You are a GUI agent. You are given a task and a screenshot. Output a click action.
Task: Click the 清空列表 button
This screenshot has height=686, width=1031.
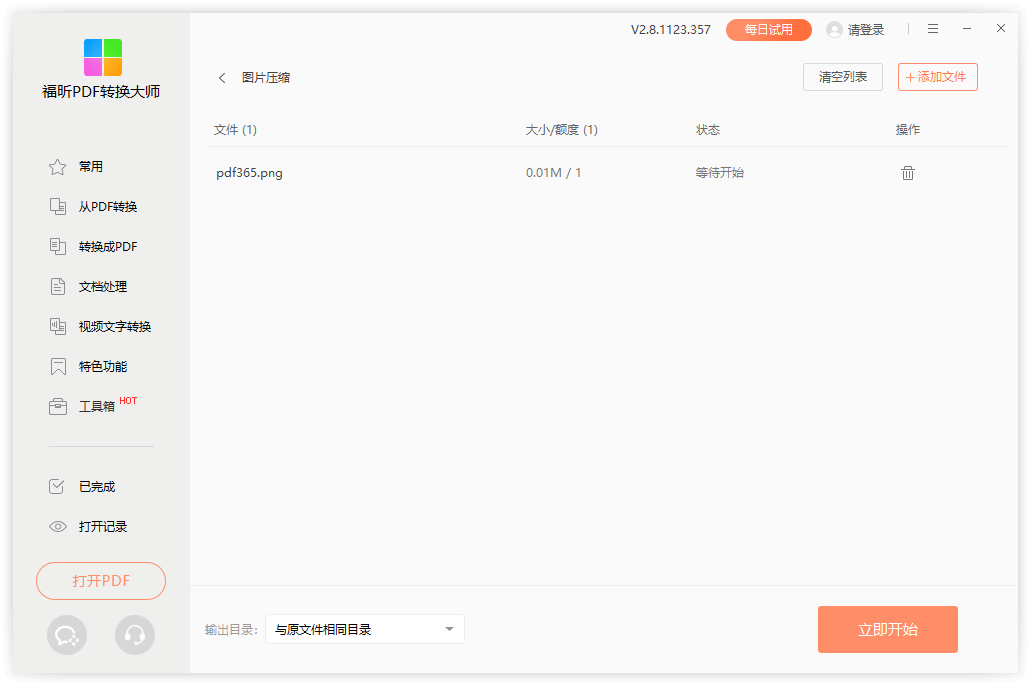click(x=842, y=77)
